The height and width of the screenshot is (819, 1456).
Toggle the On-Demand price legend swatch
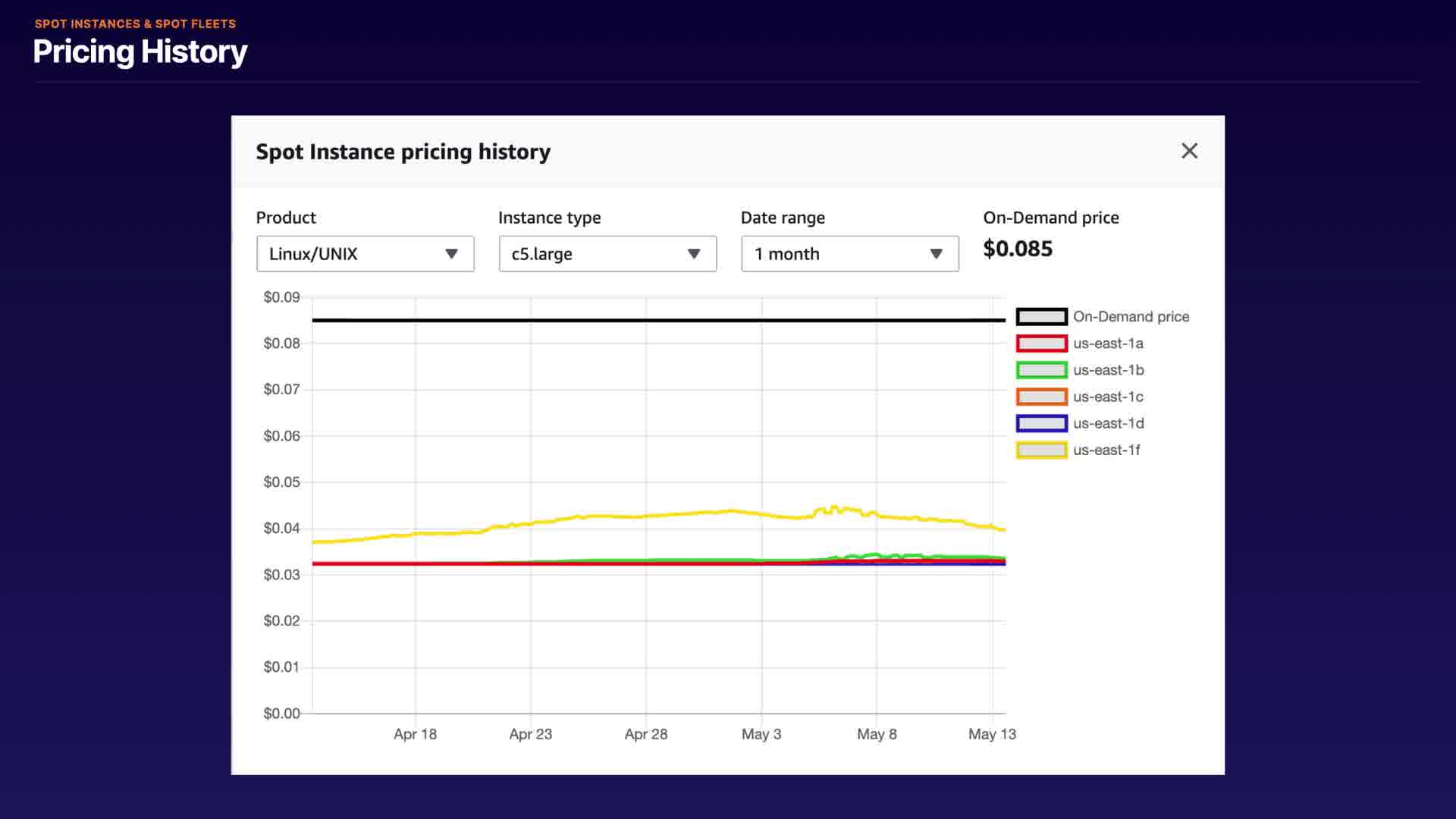(x=1041, y=317)
